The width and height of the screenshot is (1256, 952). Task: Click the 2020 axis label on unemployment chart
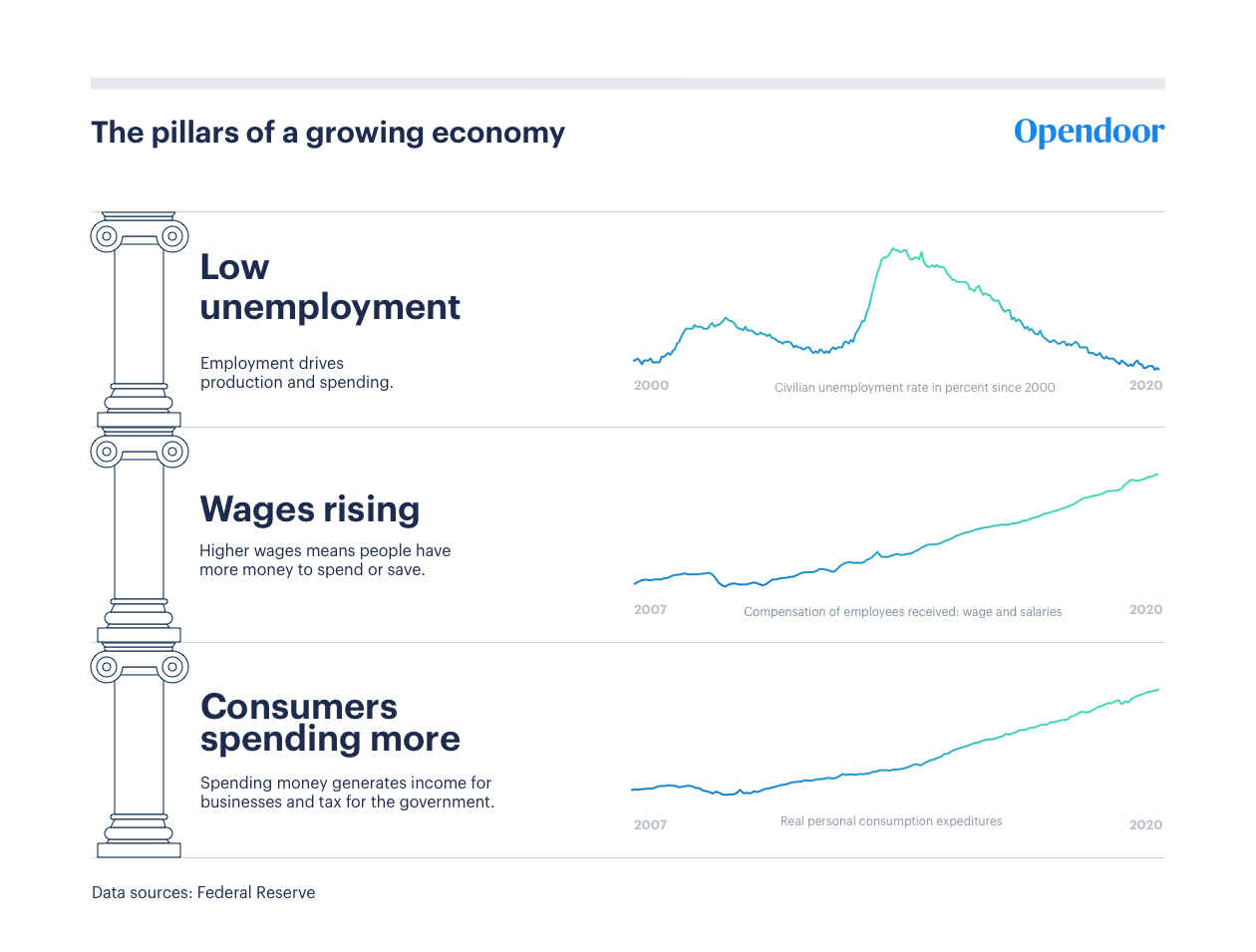click(1145, 385)
